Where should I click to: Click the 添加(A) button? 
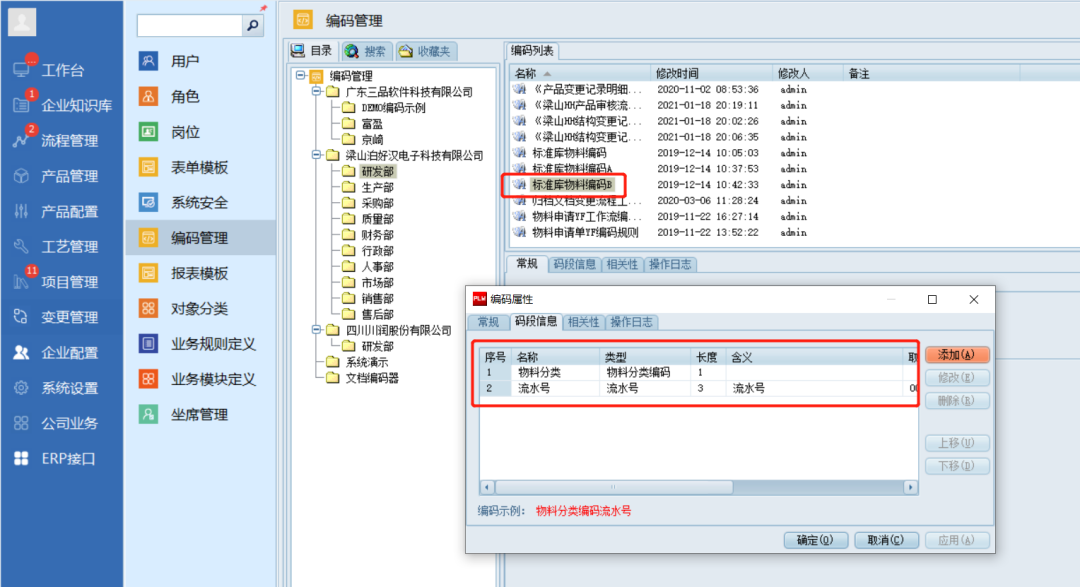pos(956,355)
